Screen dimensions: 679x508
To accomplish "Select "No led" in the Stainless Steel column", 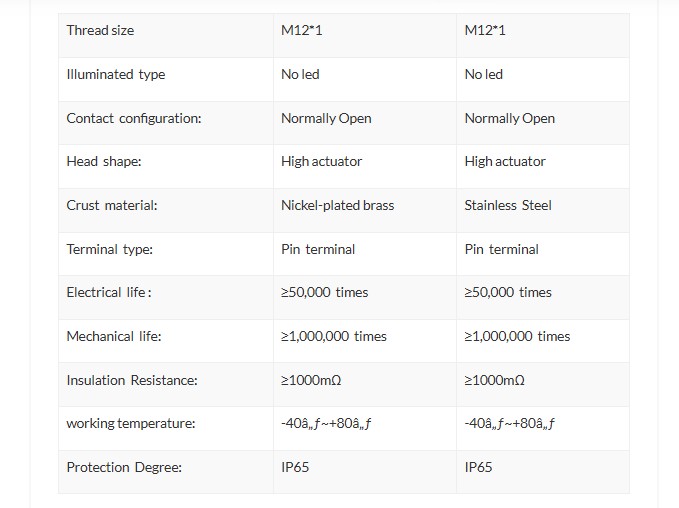I will pyautogui.click(x=484, y=74).
